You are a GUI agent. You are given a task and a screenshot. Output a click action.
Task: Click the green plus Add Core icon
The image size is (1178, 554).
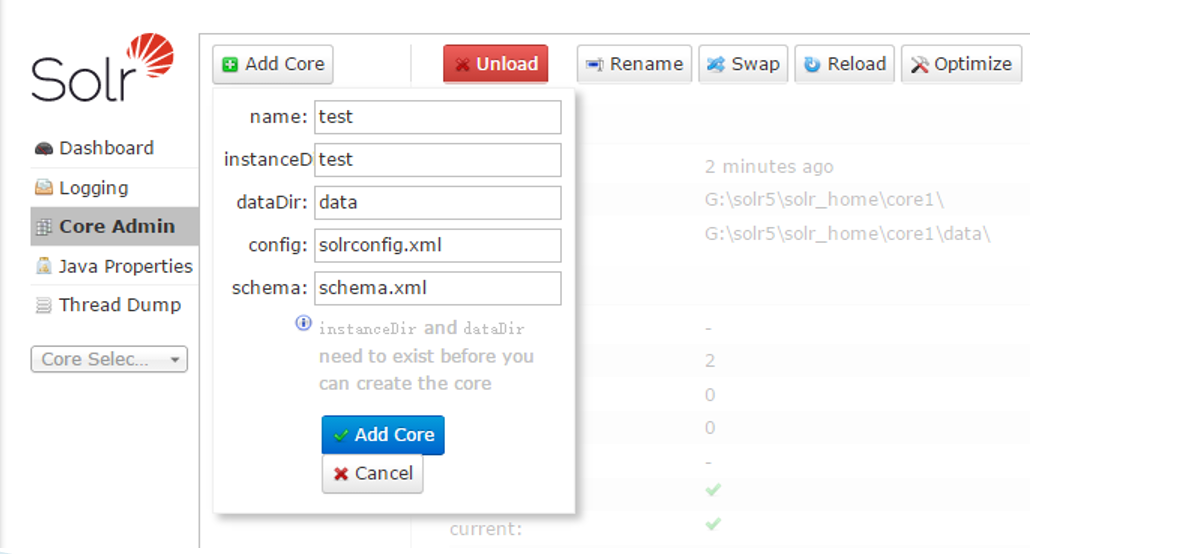pos(230,64)
